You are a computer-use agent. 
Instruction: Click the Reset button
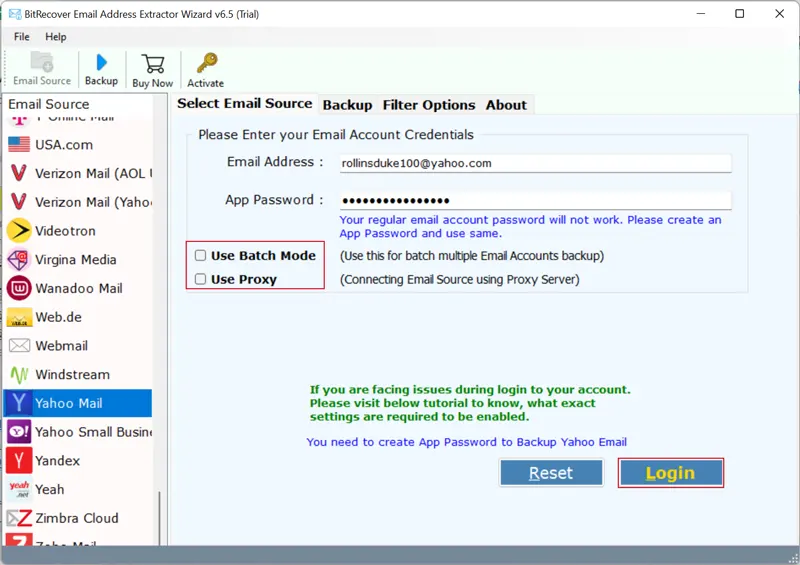click(551, 473)
